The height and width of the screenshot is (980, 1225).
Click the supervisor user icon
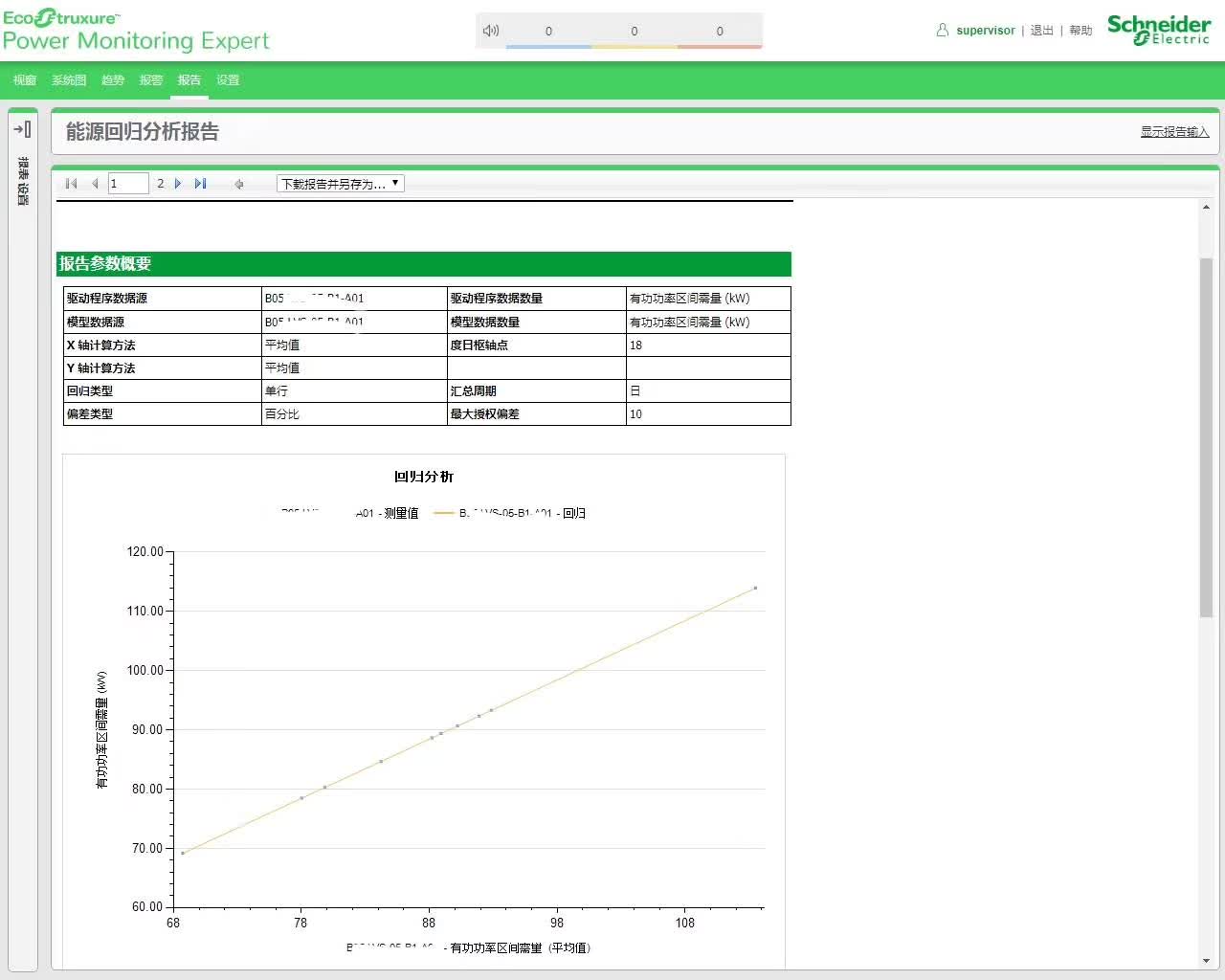tap(943, 31)
